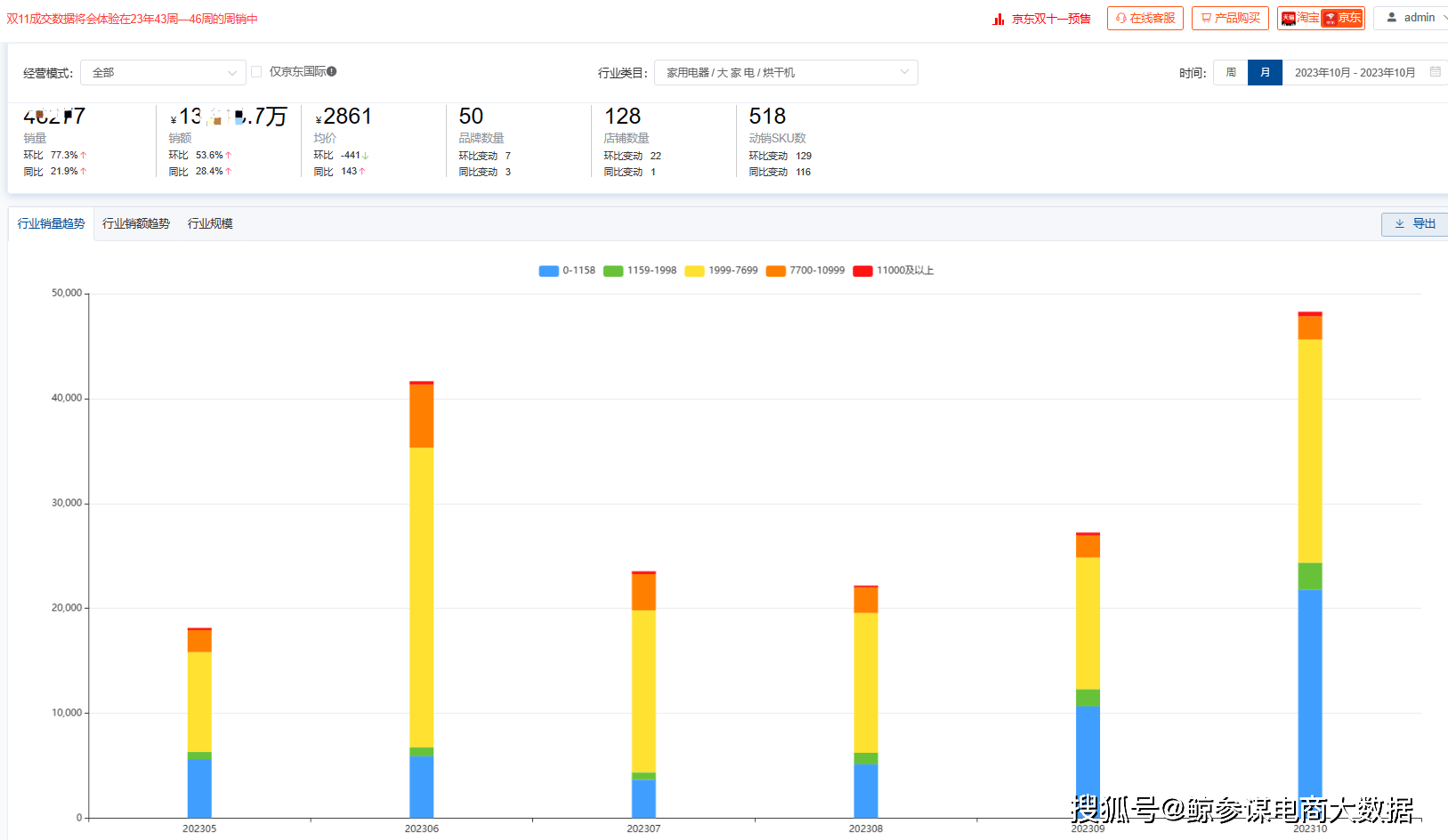
Task: Click the 均价 value ¥2861
Action: click(344, 117)
